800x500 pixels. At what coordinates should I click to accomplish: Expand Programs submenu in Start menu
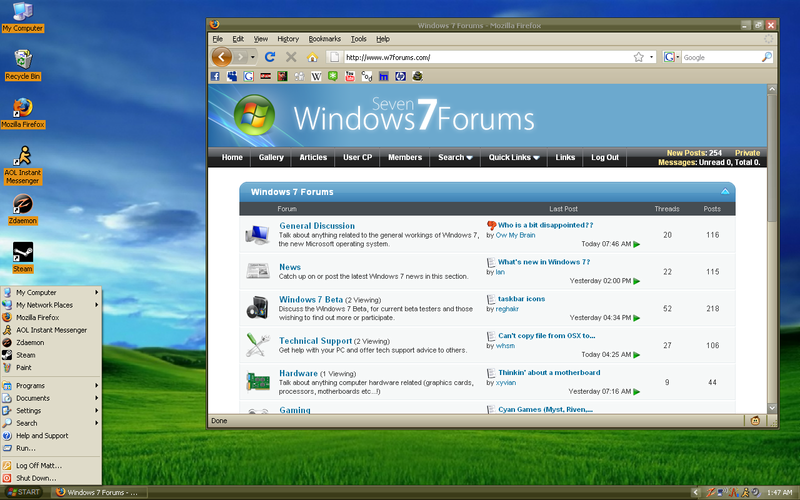[51, 386]
